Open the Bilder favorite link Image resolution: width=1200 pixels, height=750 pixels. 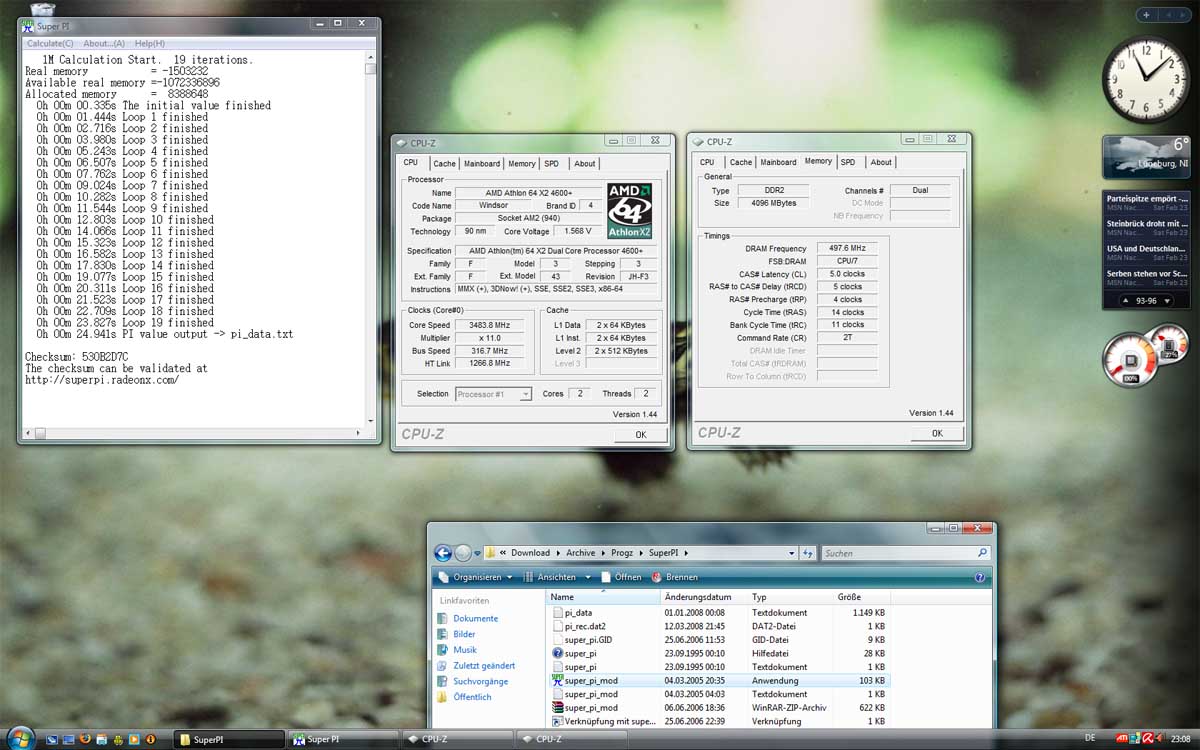(x=464, y=634)
